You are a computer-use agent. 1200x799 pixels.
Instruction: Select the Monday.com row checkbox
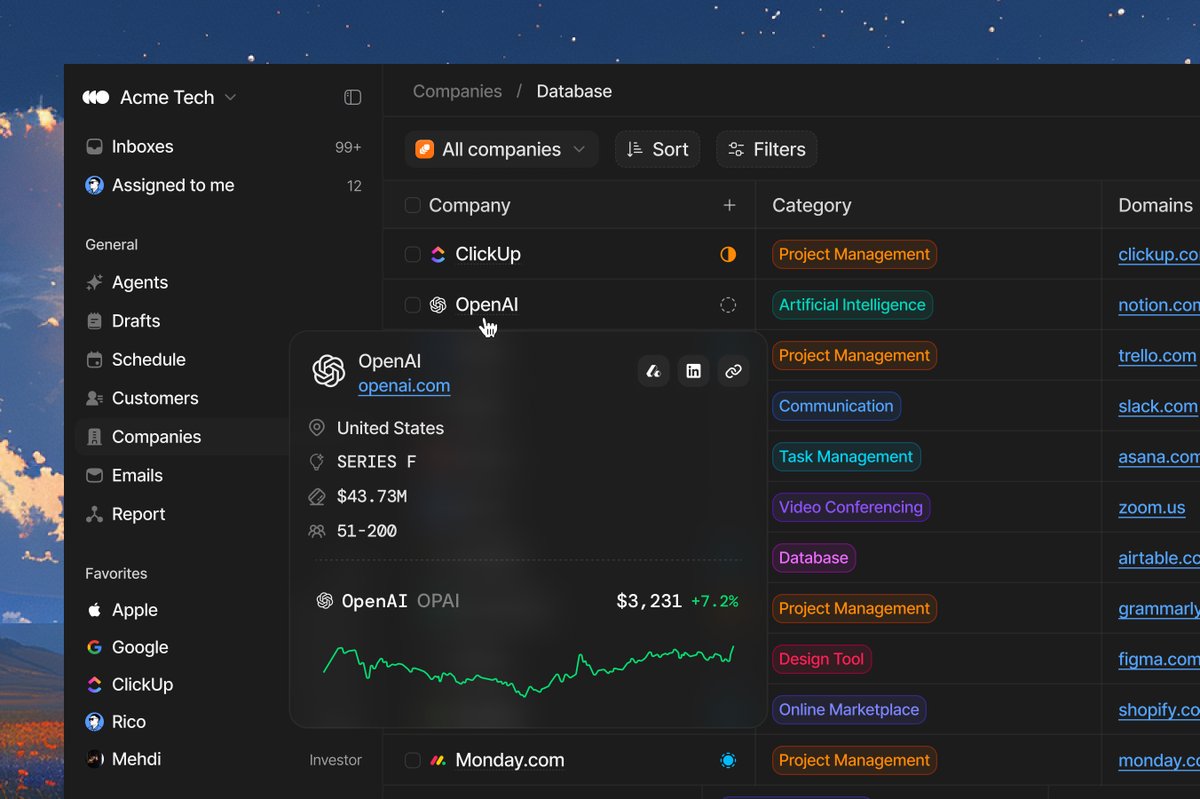pos(412,760)
